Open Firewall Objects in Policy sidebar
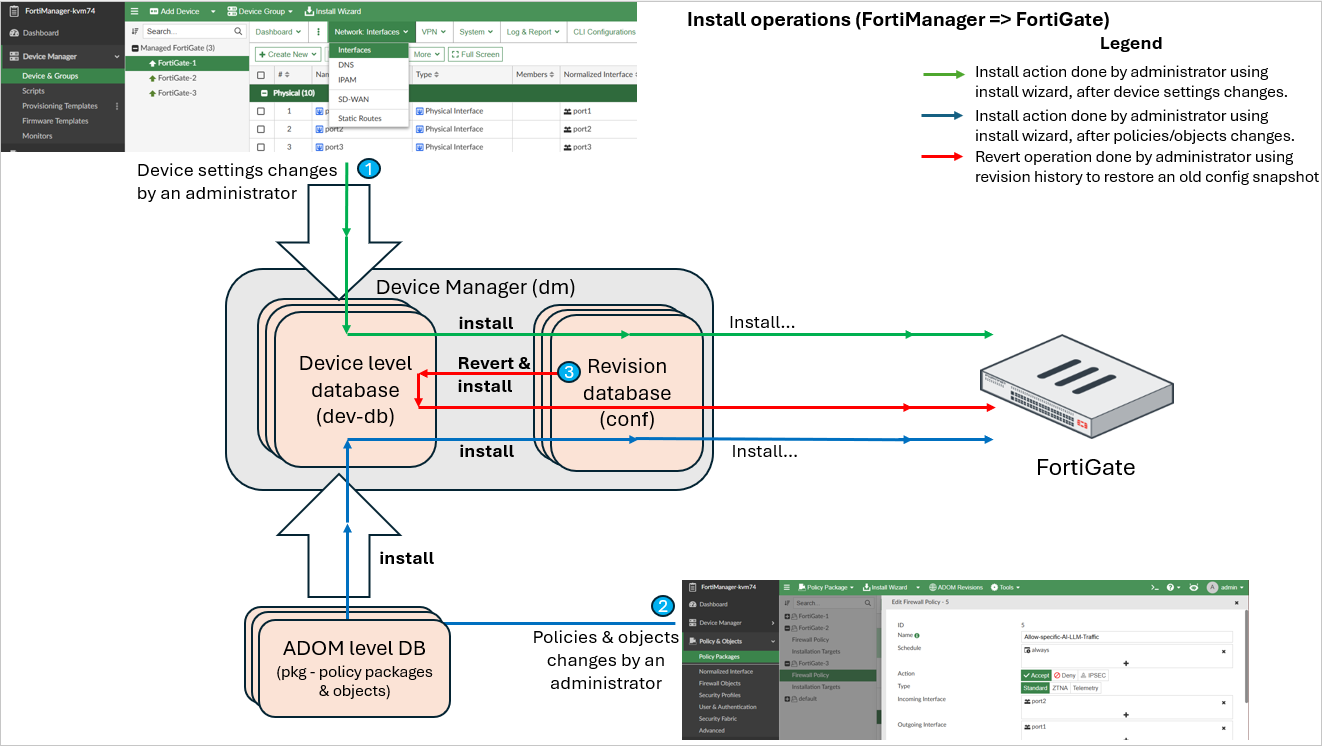The width and height of the screenshot is (1322, 746). click(x=720, y=683)
